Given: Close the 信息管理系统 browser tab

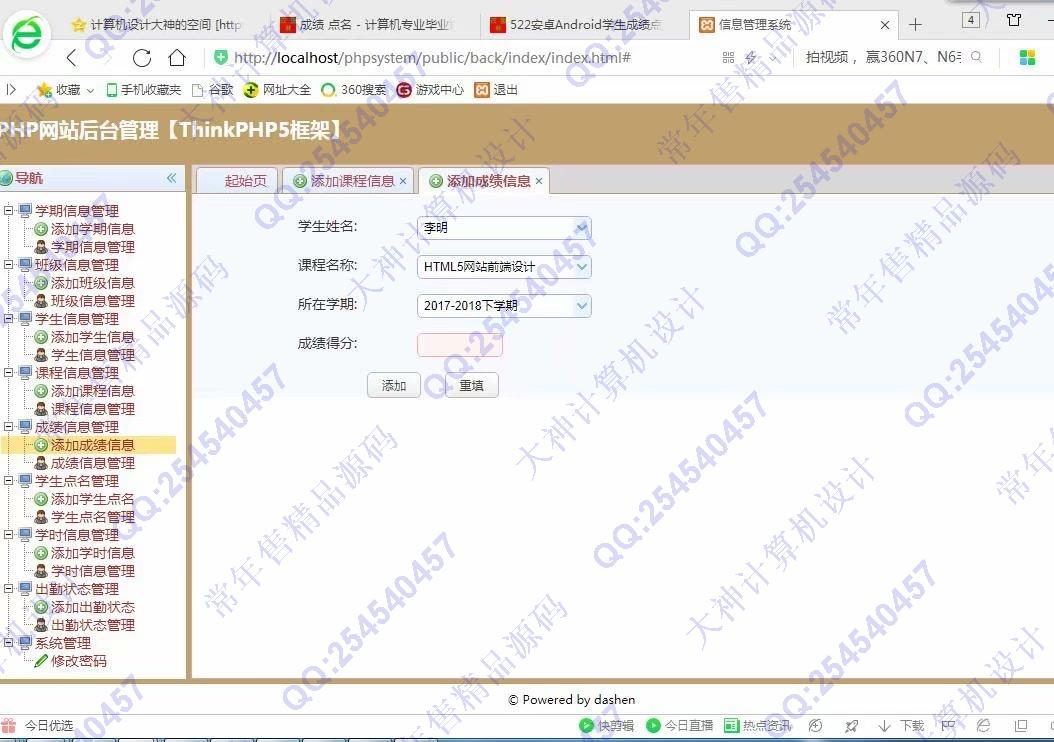Looking at the screenshot, I should click(885, 25).
